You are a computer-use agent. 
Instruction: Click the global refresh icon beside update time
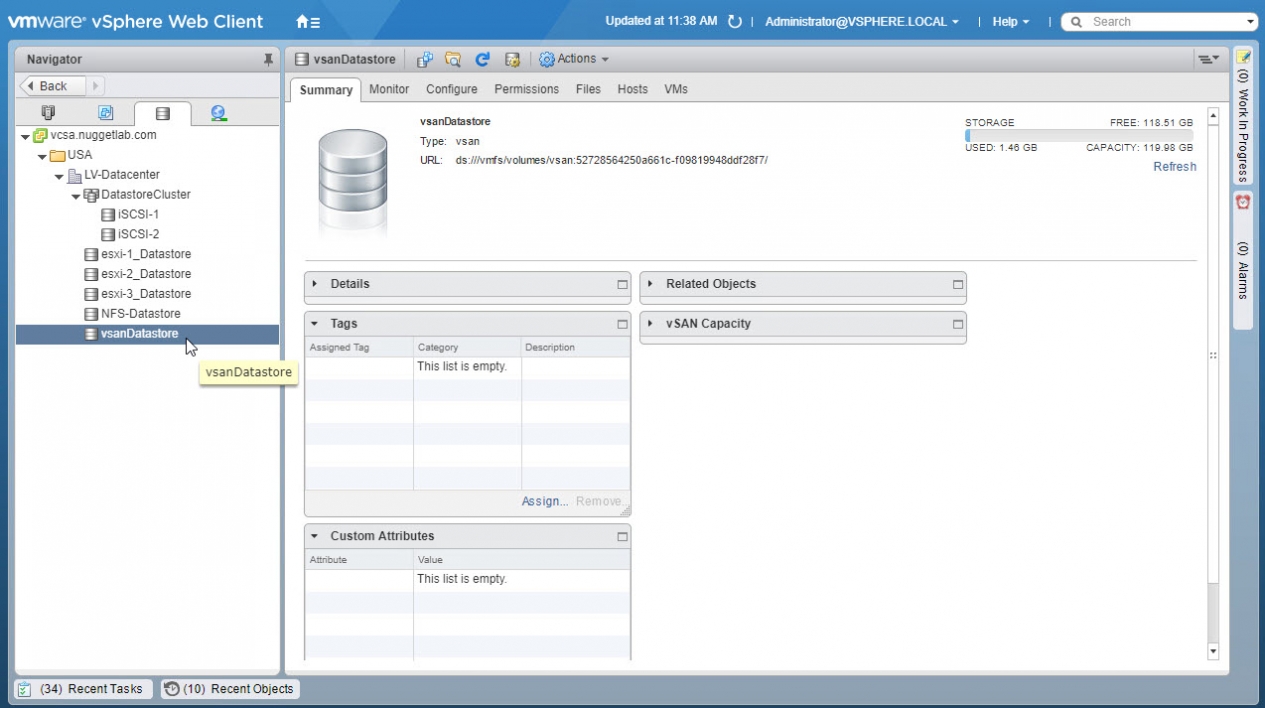click(x=735, y=22)
